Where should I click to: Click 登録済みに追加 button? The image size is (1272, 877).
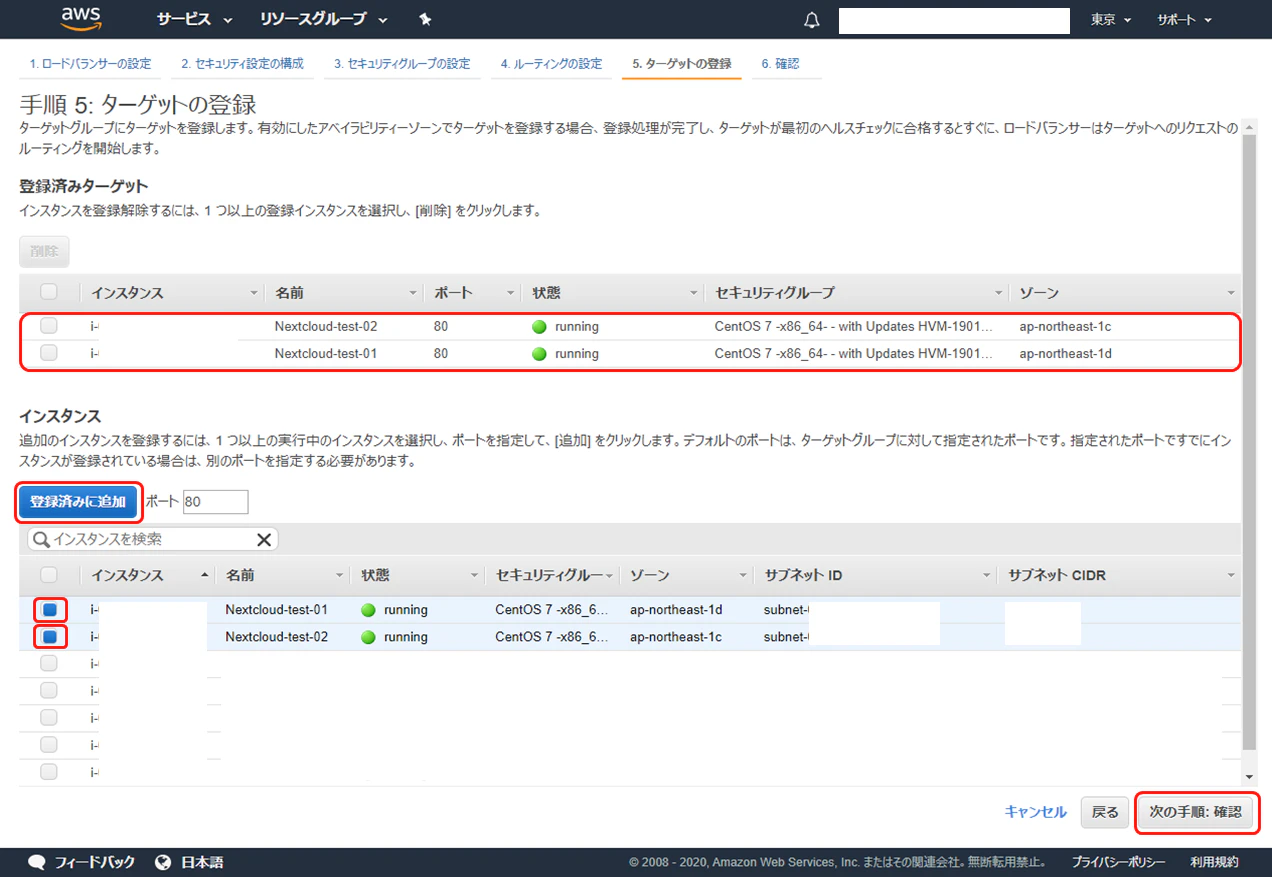pyautogui.click(x=78, y=502)
